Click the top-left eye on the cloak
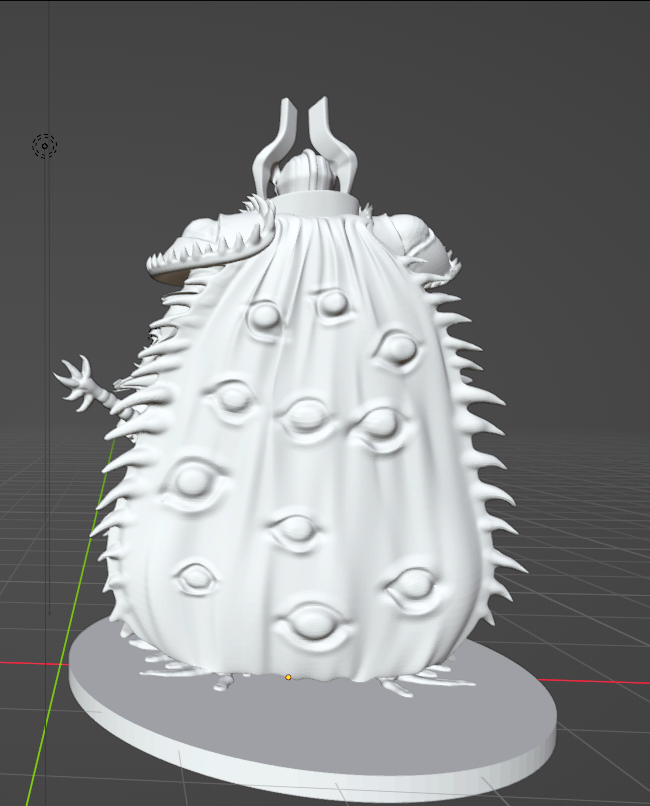Image resolution: width=650 pixels, height=806 pixels. click(x=264, y=318)
